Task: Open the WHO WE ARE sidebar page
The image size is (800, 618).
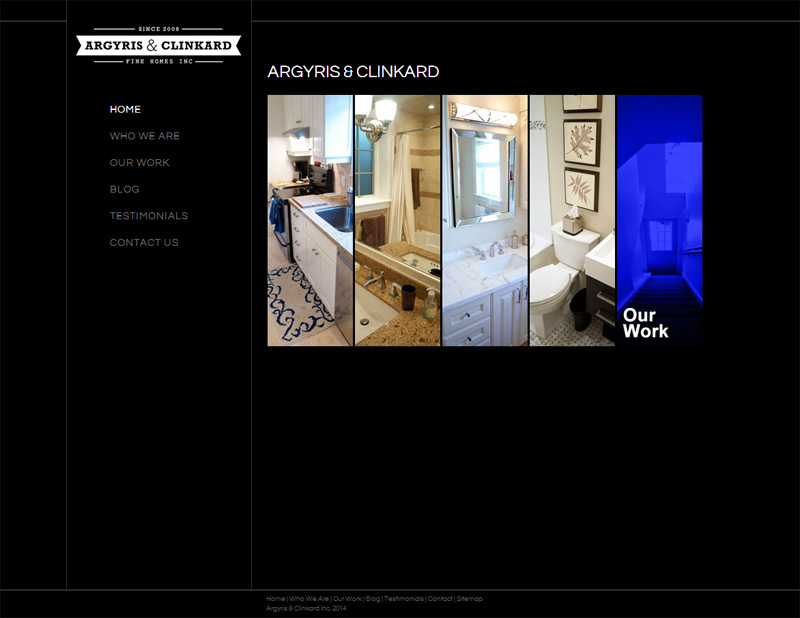Action: click(x=145, y=136)
